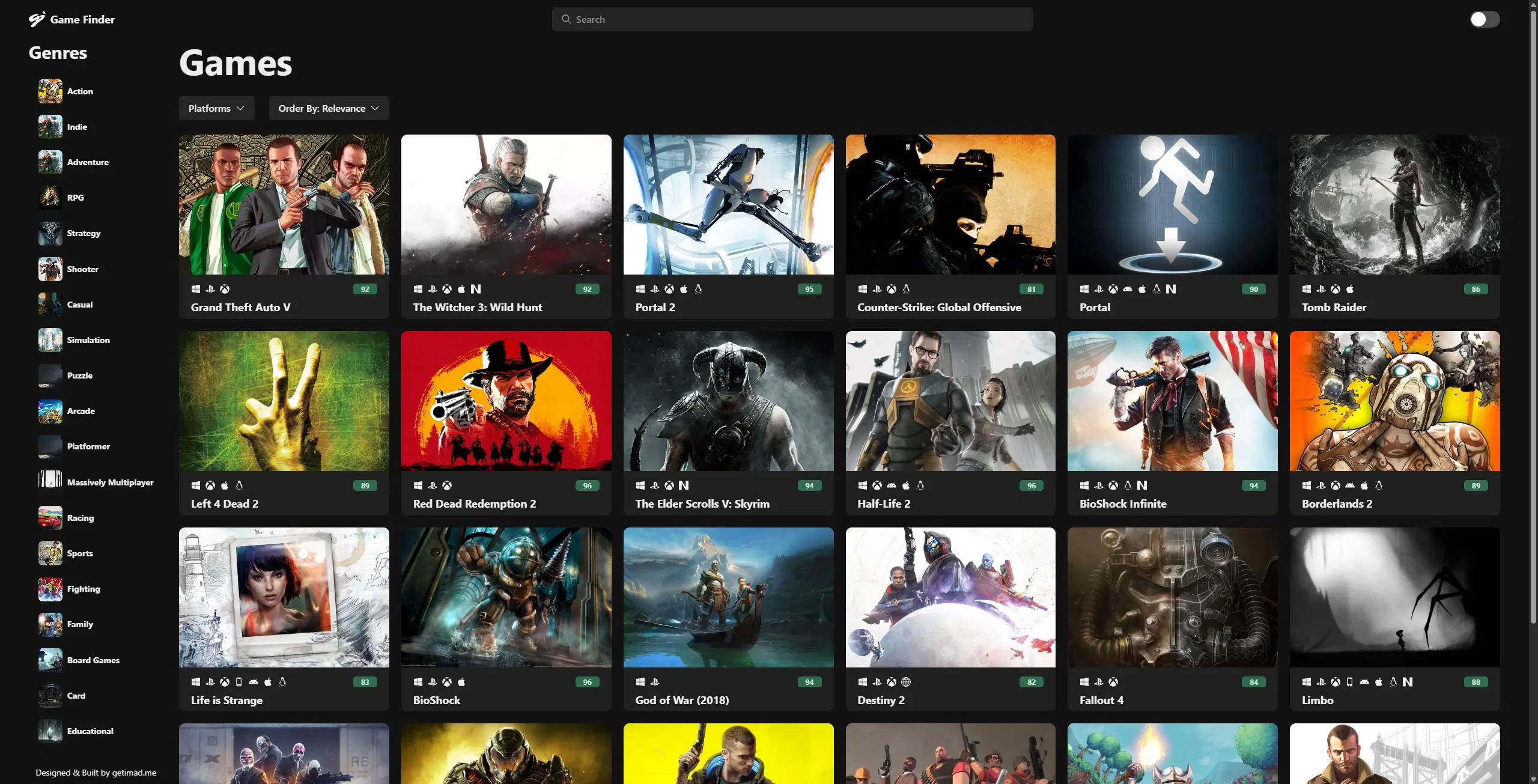
Task: Choose the Adventure genre
Action: click(88, 162)
